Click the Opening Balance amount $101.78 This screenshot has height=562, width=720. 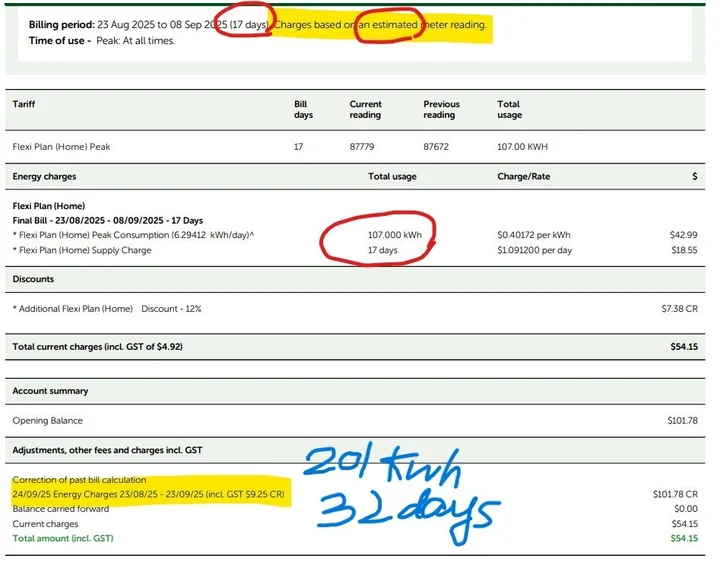coord(683,421)
